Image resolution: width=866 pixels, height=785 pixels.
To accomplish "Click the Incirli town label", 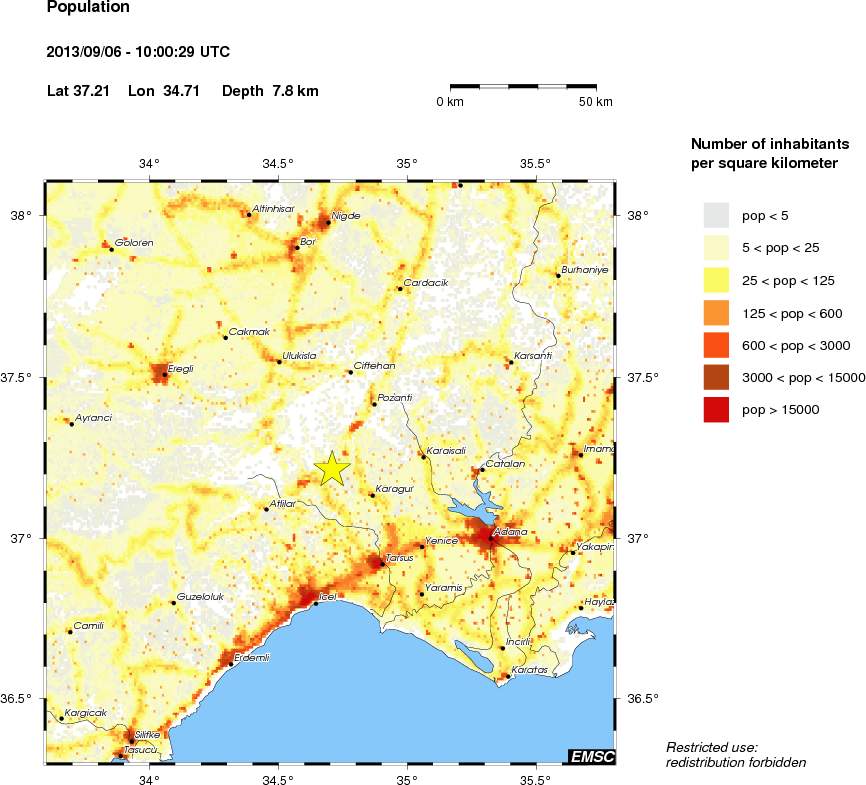I will point(518,642).
